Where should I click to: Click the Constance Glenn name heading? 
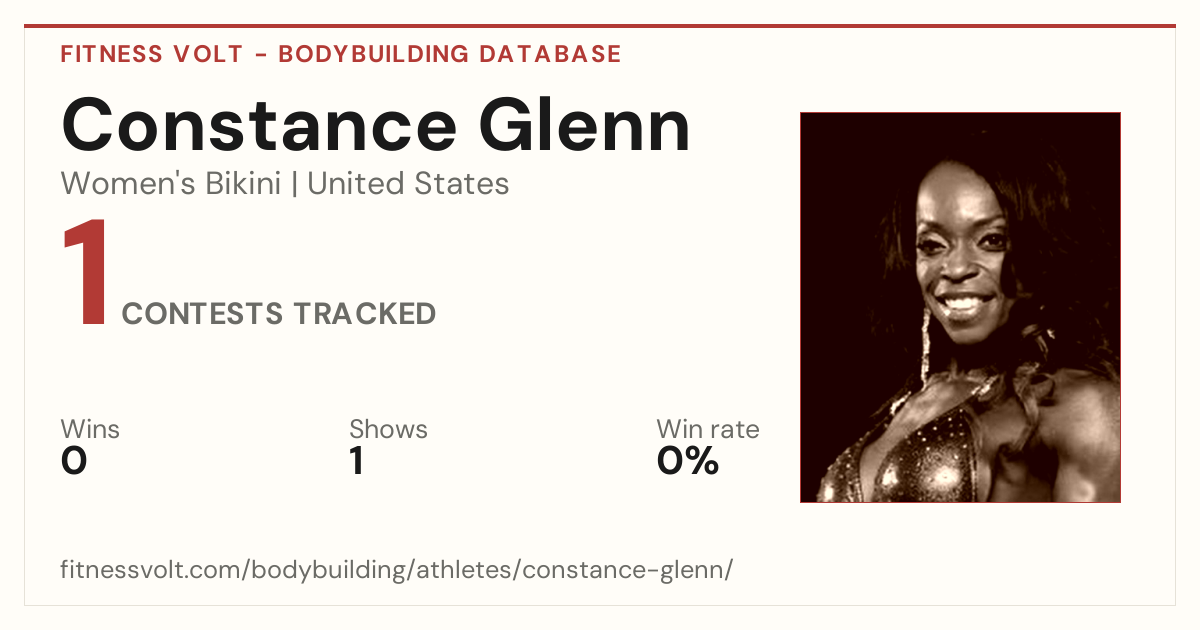point(376,125)
